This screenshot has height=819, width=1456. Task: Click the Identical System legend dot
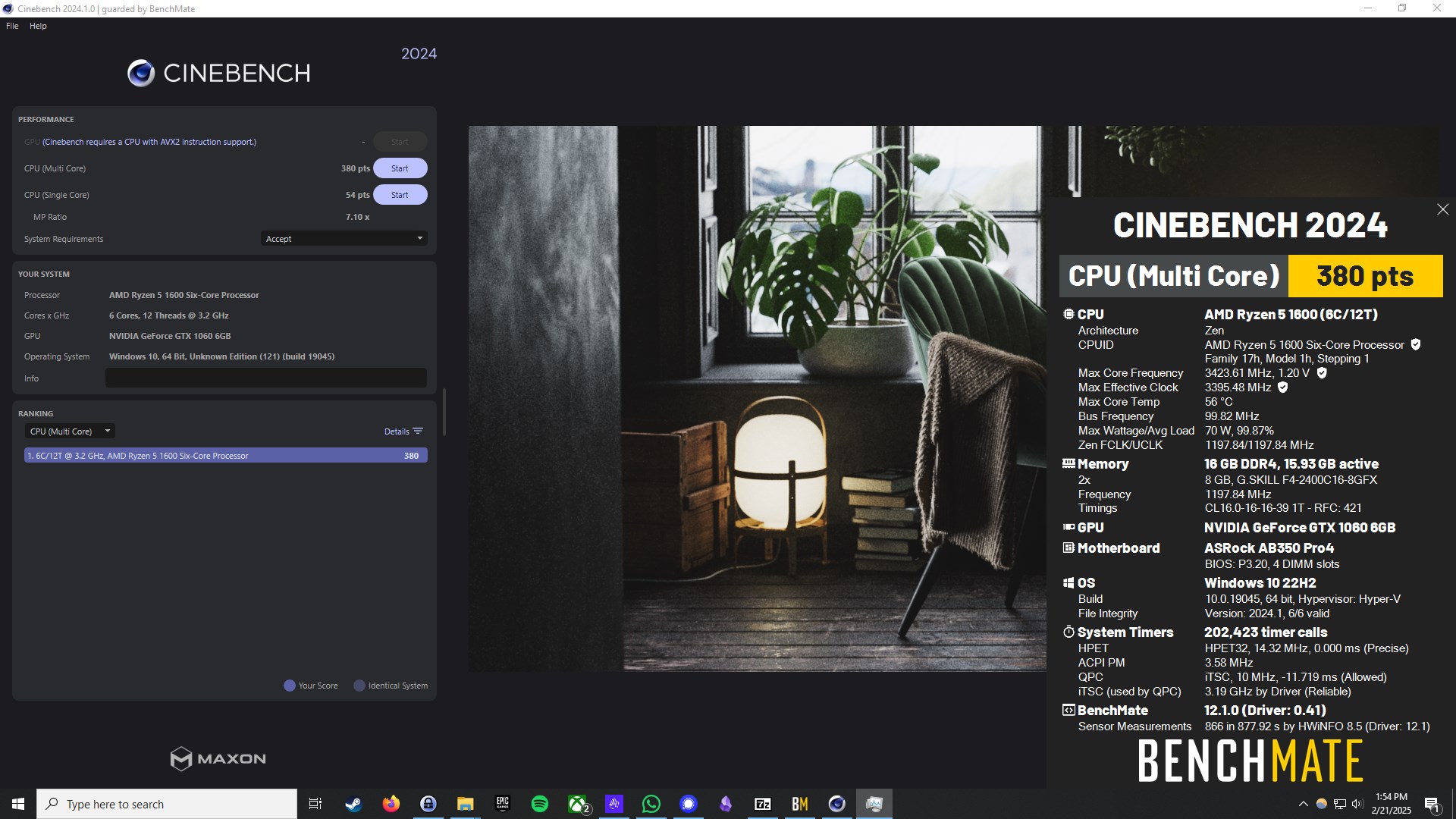click(359, 686)
